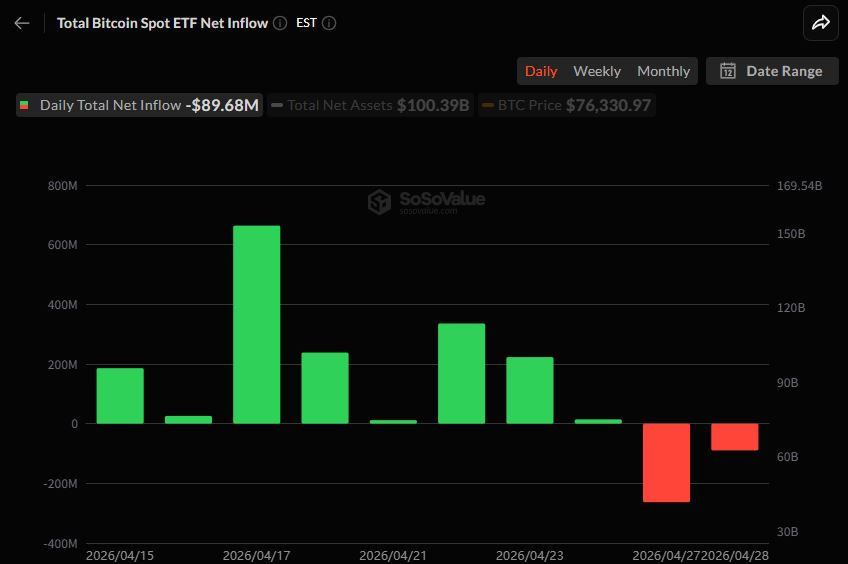
Task: Click the calendar icon in Date Range
Action: (728, 71)
